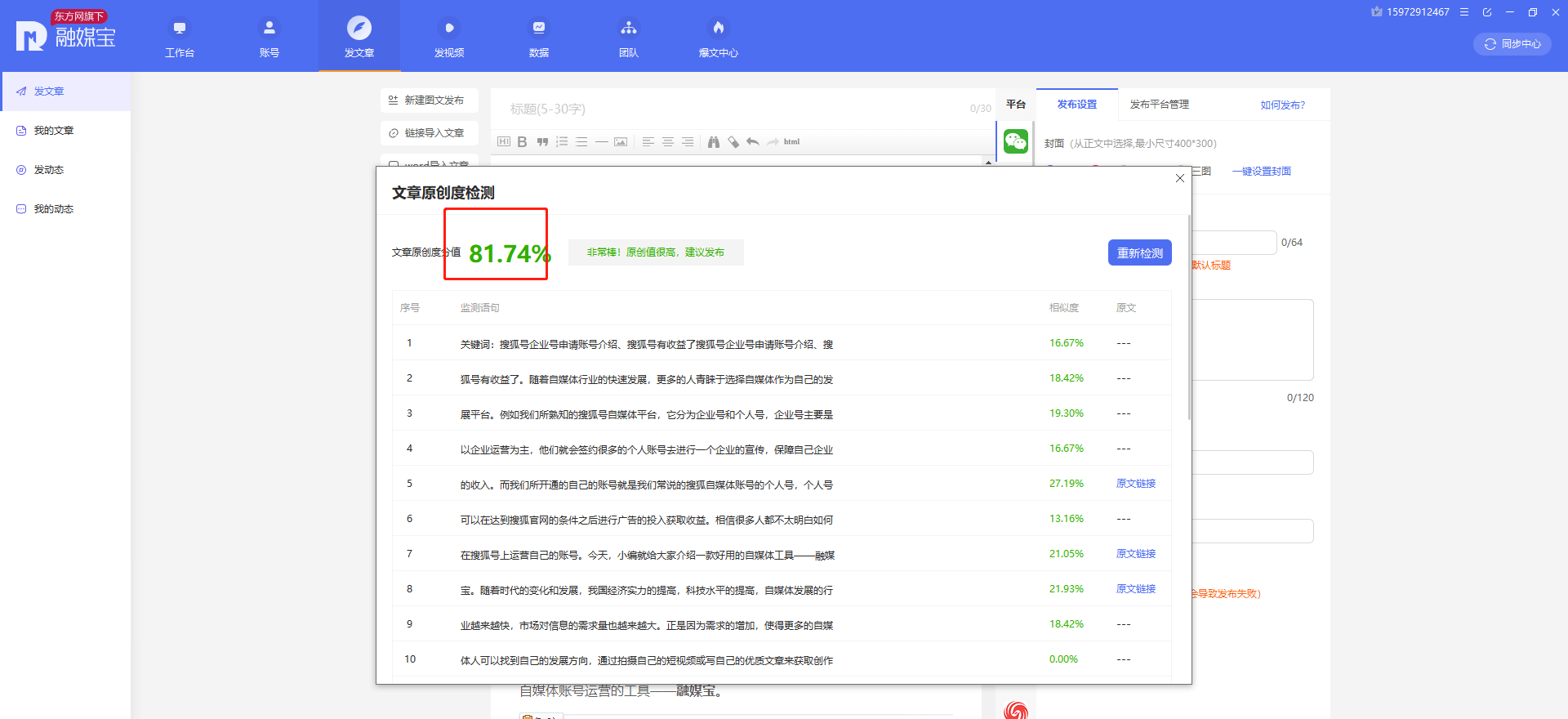
Task: Align text right in editor
Action: click(688, 142)
